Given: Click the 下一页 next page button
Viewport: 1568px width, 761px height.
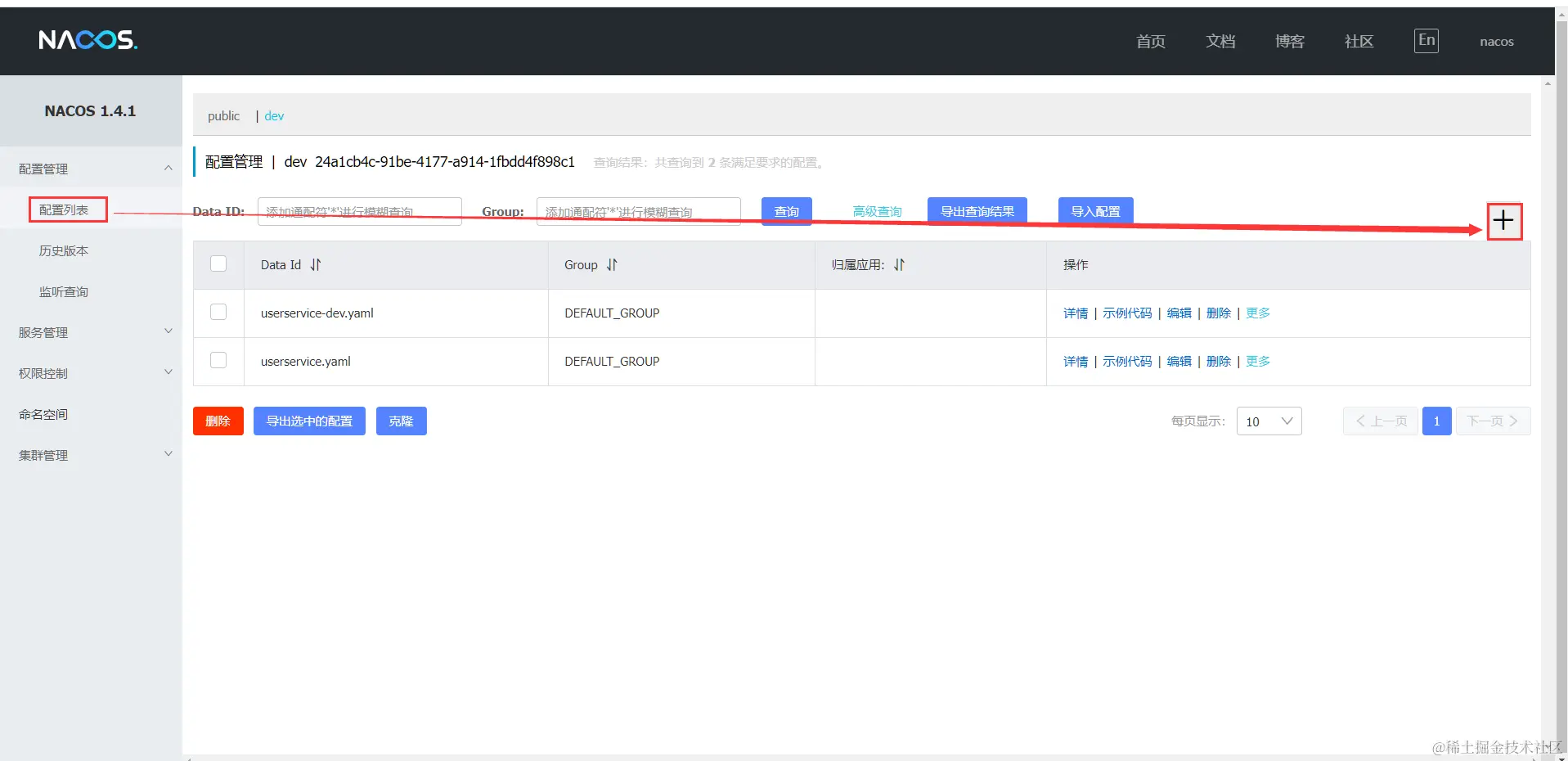Looking at the screenshot, I should tap(1493, 421).
